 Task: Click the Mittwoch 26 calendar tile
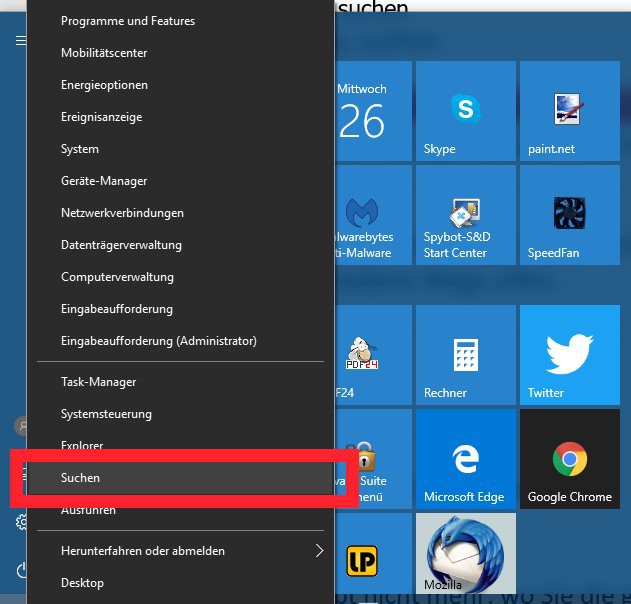tap(363, 111)
